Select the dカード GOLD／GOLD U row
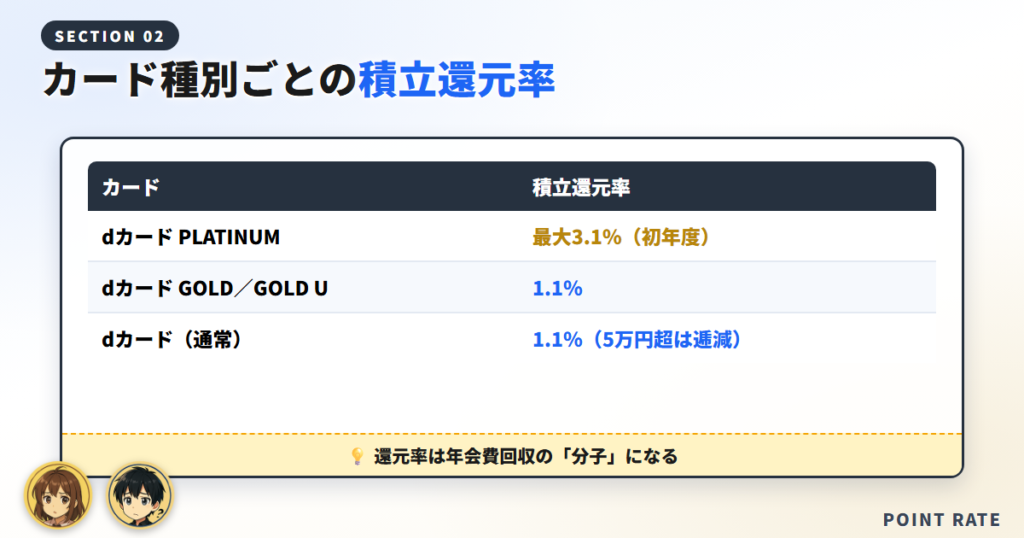This screenshot has width=1024, height=538. click(x=512, y=287)
